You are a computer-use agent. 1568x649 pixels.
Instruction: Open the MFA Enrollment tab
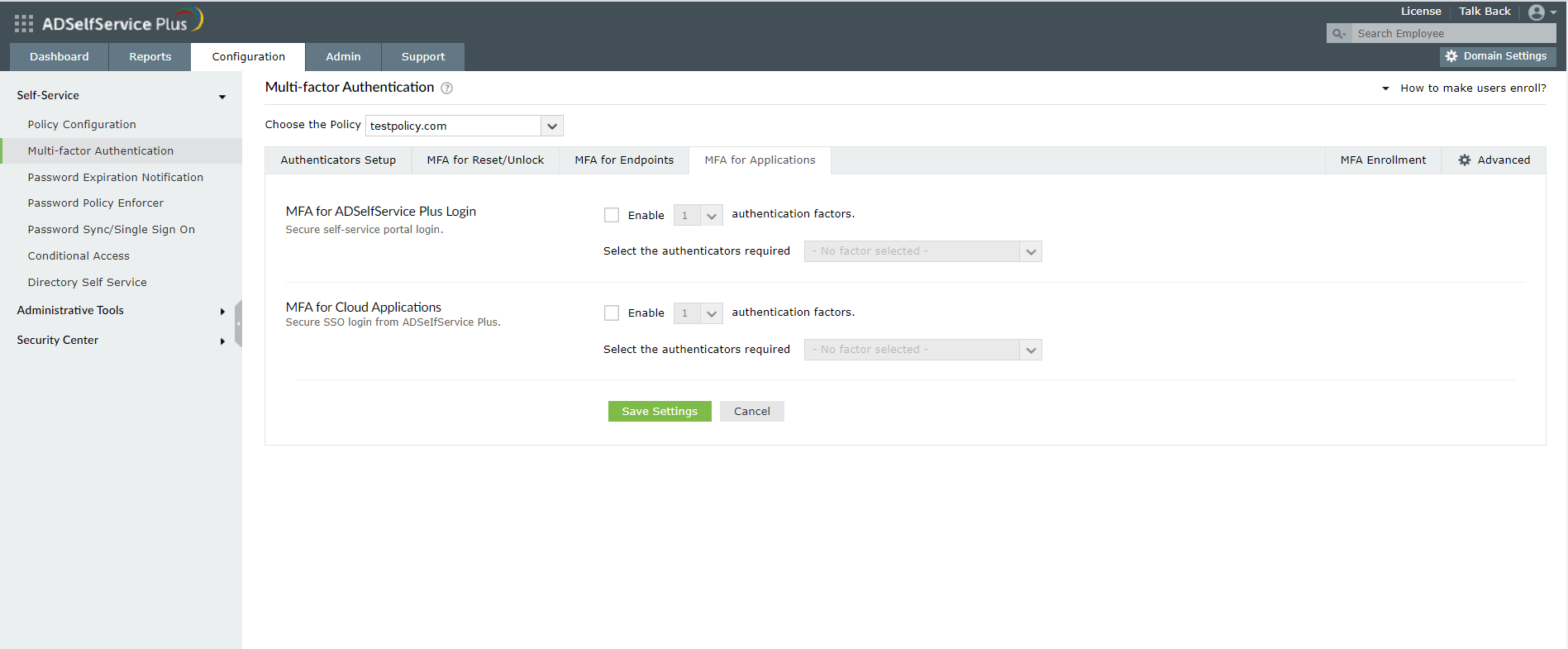(x=1383, y=160)
